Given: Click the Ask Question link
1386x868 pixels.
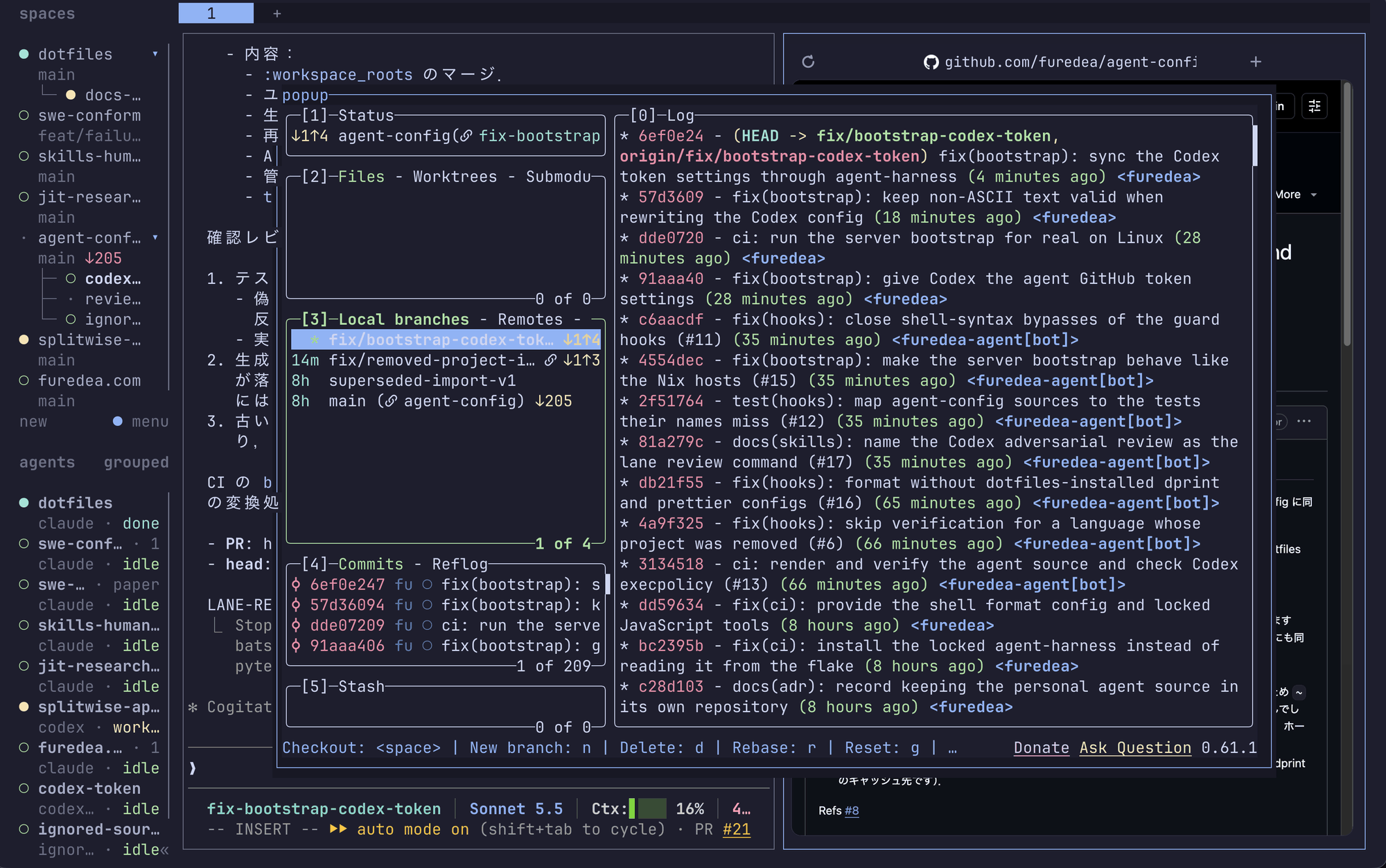Looking at the screenshot, I should pyautogui.click(x=1135, y=748).
